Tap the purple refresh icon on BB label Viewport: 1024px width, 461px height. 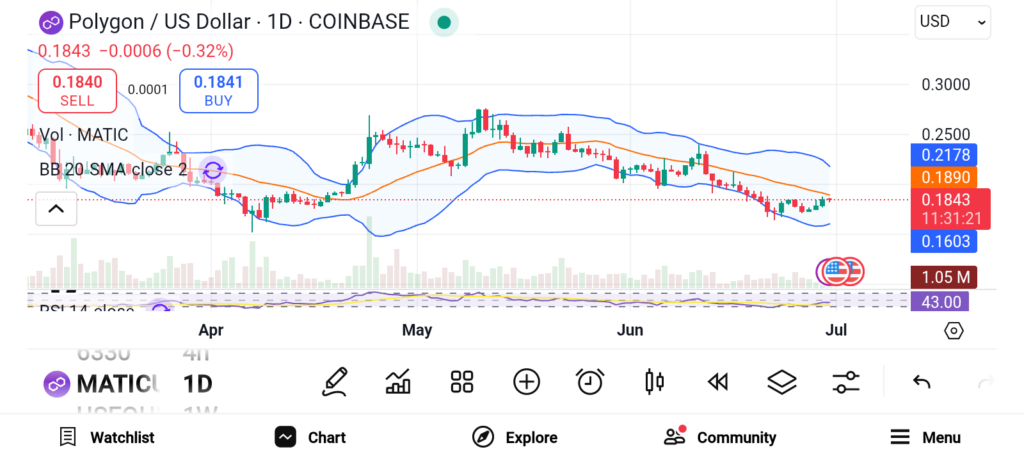click(213, 172)
